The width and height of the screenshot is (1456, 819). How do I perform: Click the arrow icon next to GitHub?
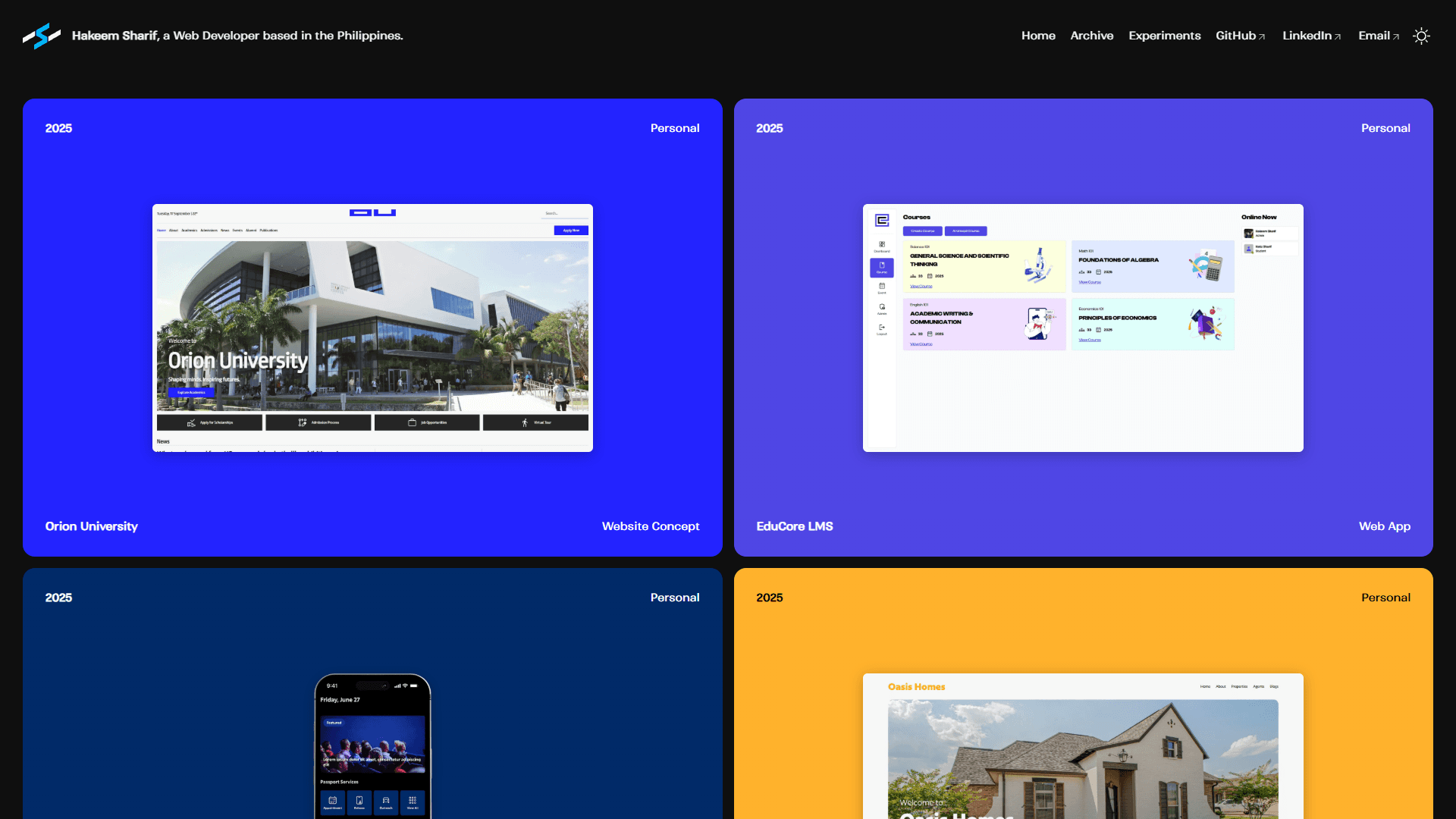[1262, 36]
